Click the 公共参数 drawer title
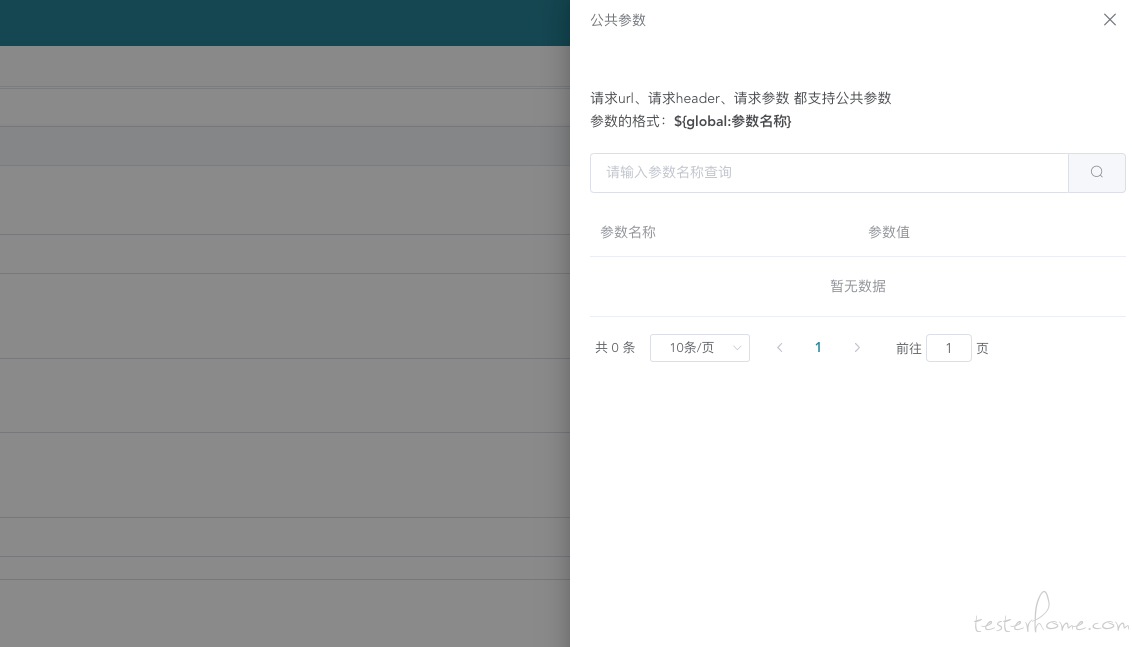The width and height of the screenshot is (1132, 647). click(x=618, y=20)
